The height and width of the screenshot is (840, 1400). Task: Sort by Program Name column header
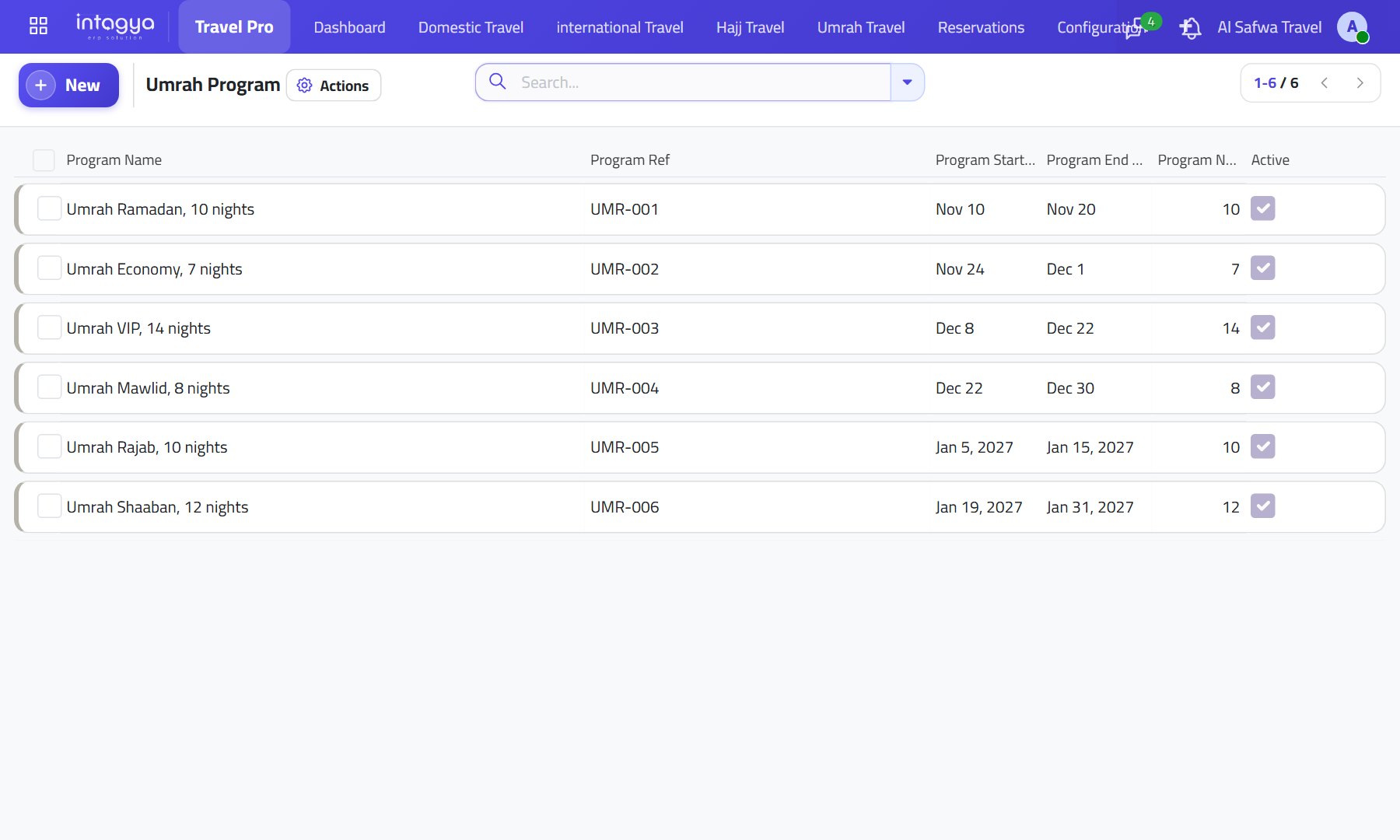(x=114, y=160)
